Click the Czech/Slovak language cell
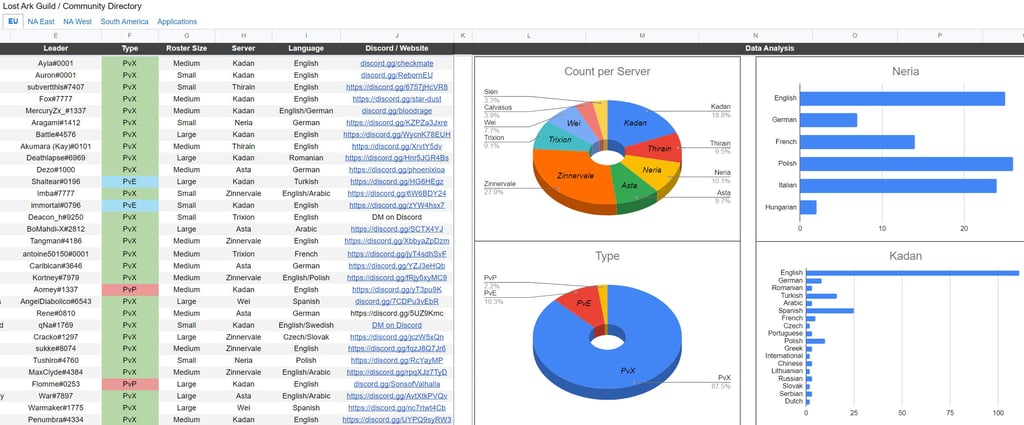Image resolution: width=1024 pixels, height=425 pixels. coord(306,337)
